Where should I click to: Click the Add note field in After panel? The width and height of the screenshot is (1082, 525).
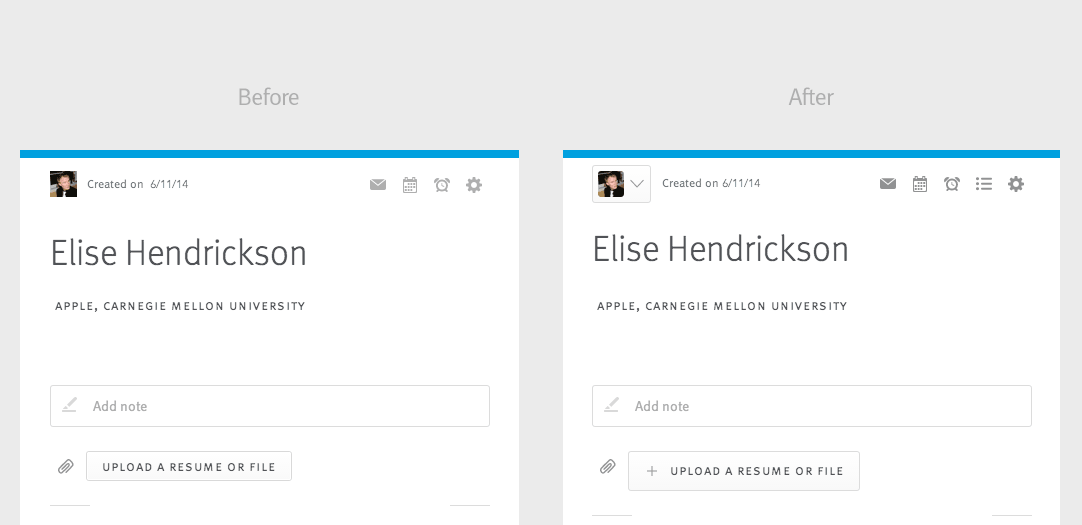tap(812, 406)
